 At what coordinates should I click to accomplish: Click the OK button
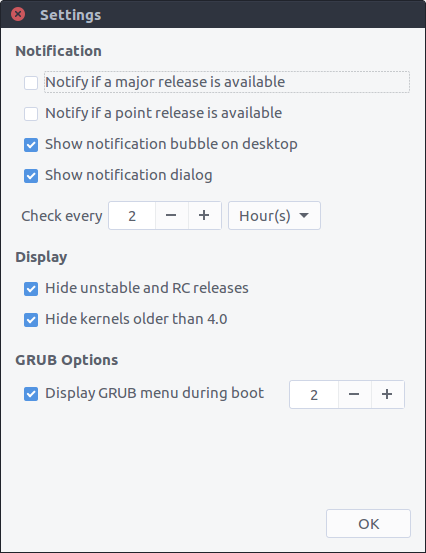[x=369, y=524]
